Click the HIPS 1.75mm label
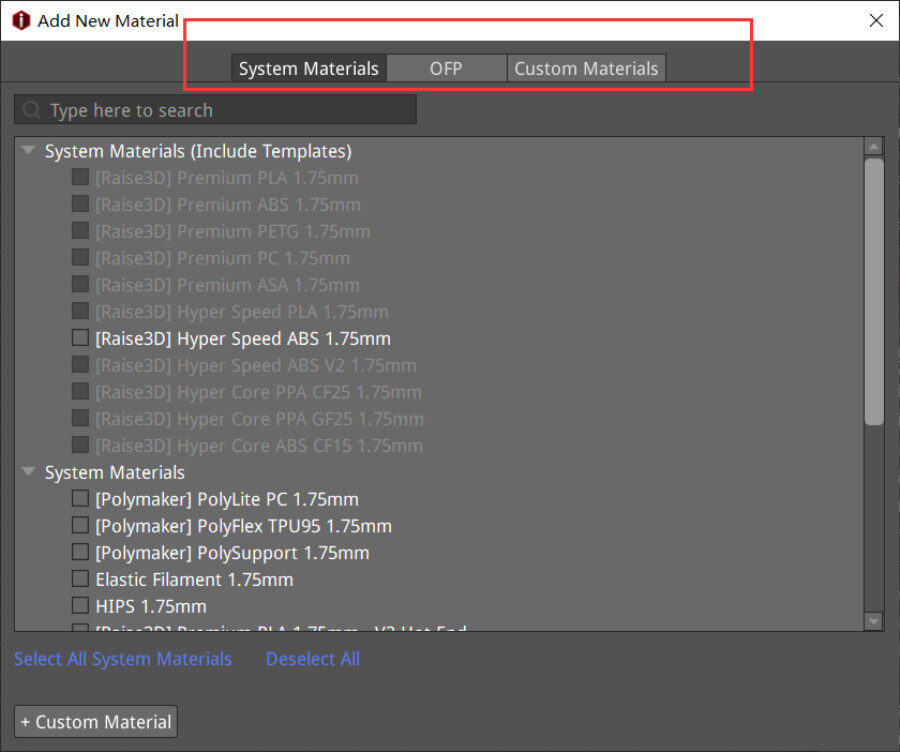Image resolution: width=900 pixels, height=752 pixels. click(x=151, y=607)
